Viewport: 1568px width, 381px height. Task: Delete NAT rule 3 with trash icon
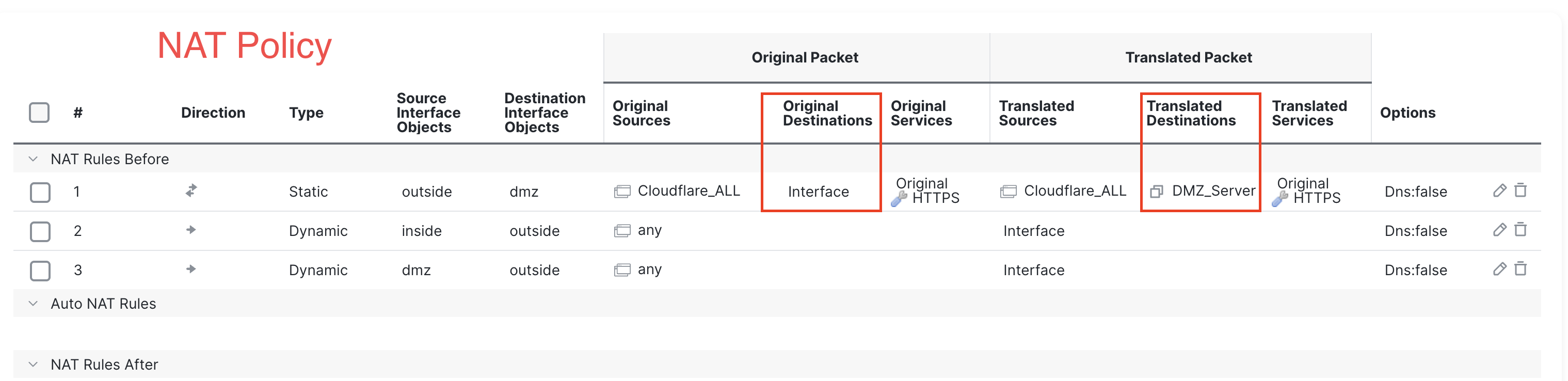coord(1520,269)
